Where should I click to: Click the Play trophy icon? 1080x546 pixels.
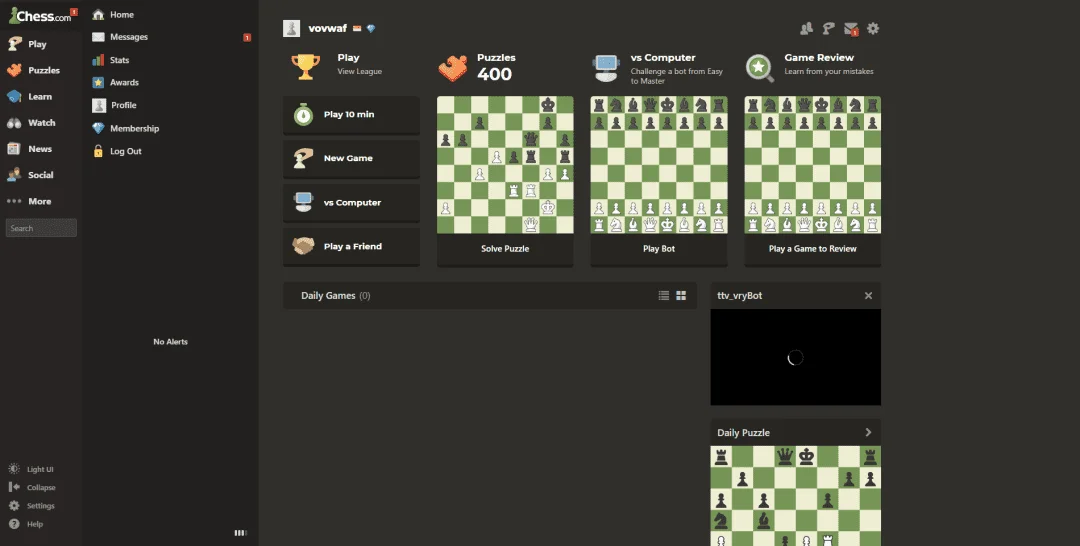tap(305, 67)
